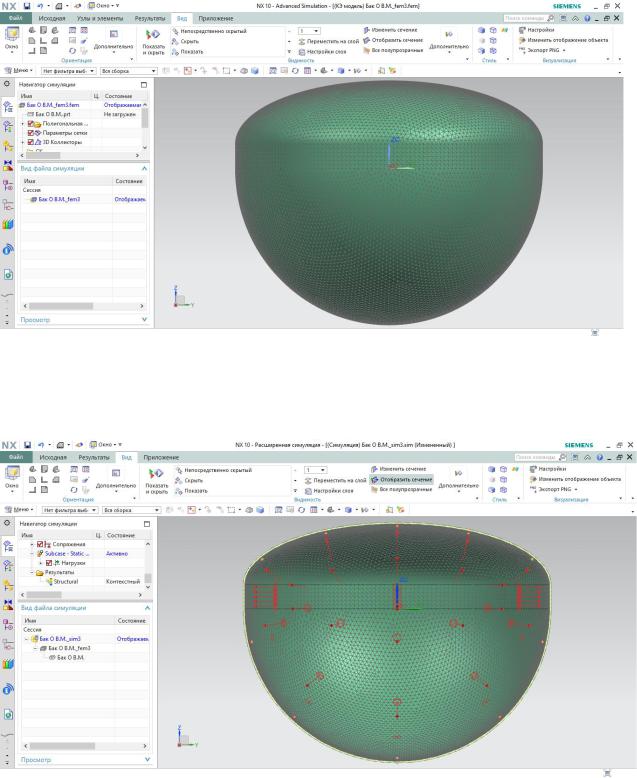Click Изменить отображение объекта, lower ribbon
The width and height of the screenshot is (637, 778).
(575, 479)
